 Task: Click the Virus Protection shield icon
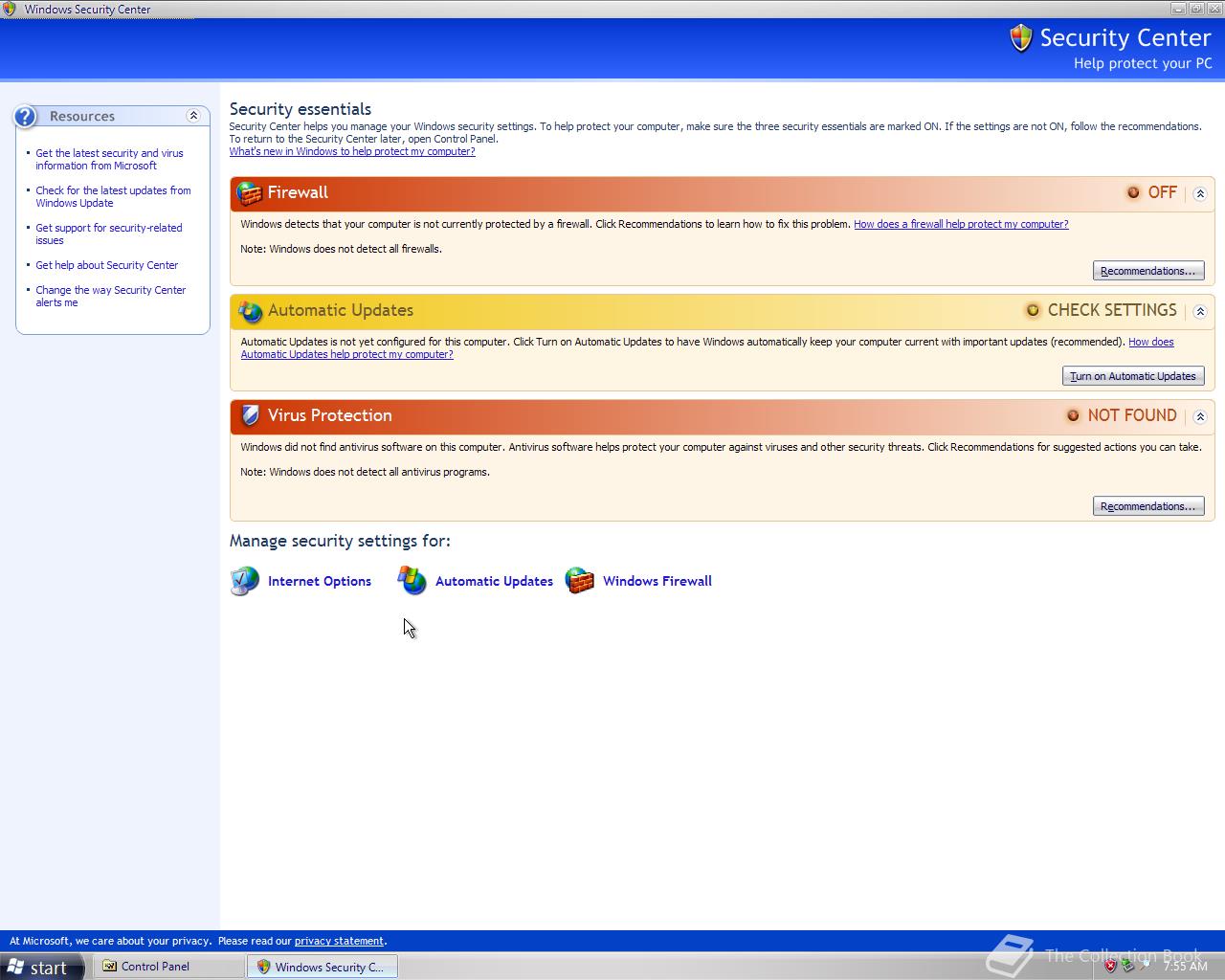(250, 415)
